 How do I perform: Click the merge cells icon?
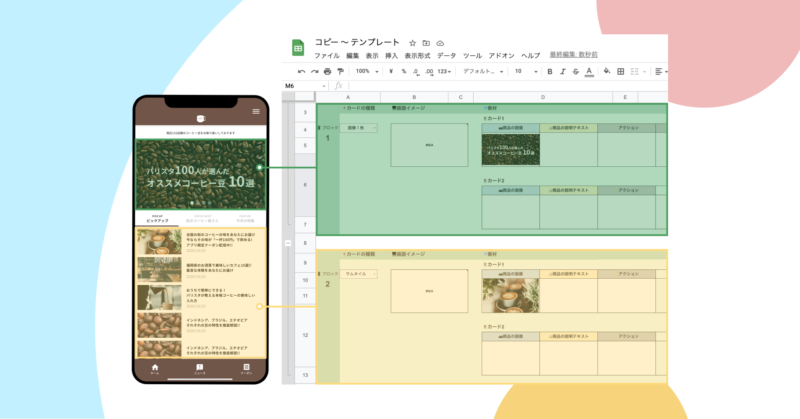634,71
